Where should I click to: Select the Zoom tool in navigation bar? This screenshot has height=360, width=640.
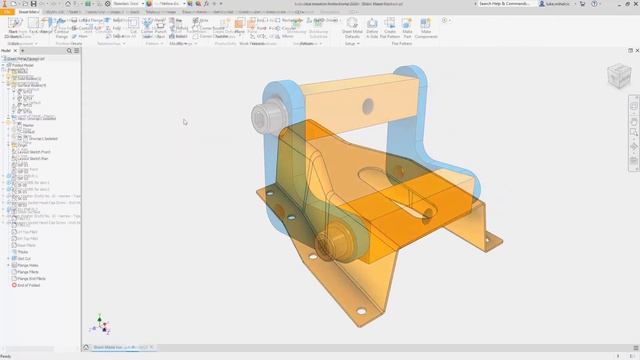[634, 133]
